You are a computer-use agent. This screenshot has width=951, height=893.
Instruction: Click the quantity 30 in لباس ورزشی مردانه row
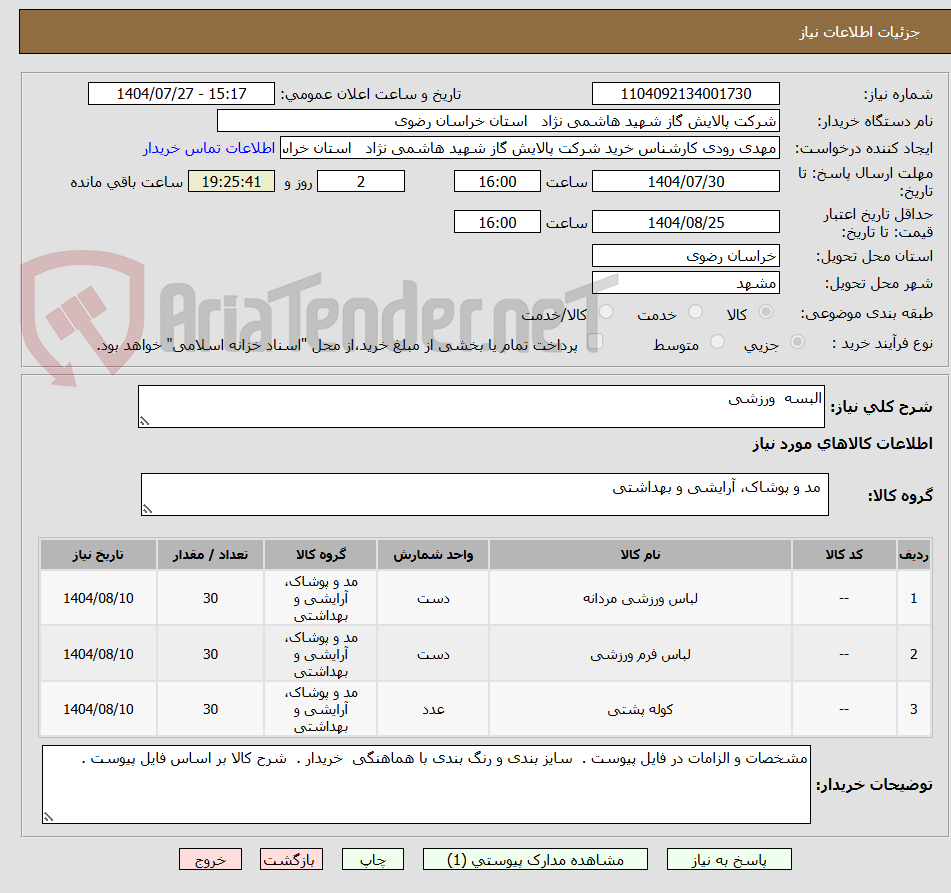[210, 598]
